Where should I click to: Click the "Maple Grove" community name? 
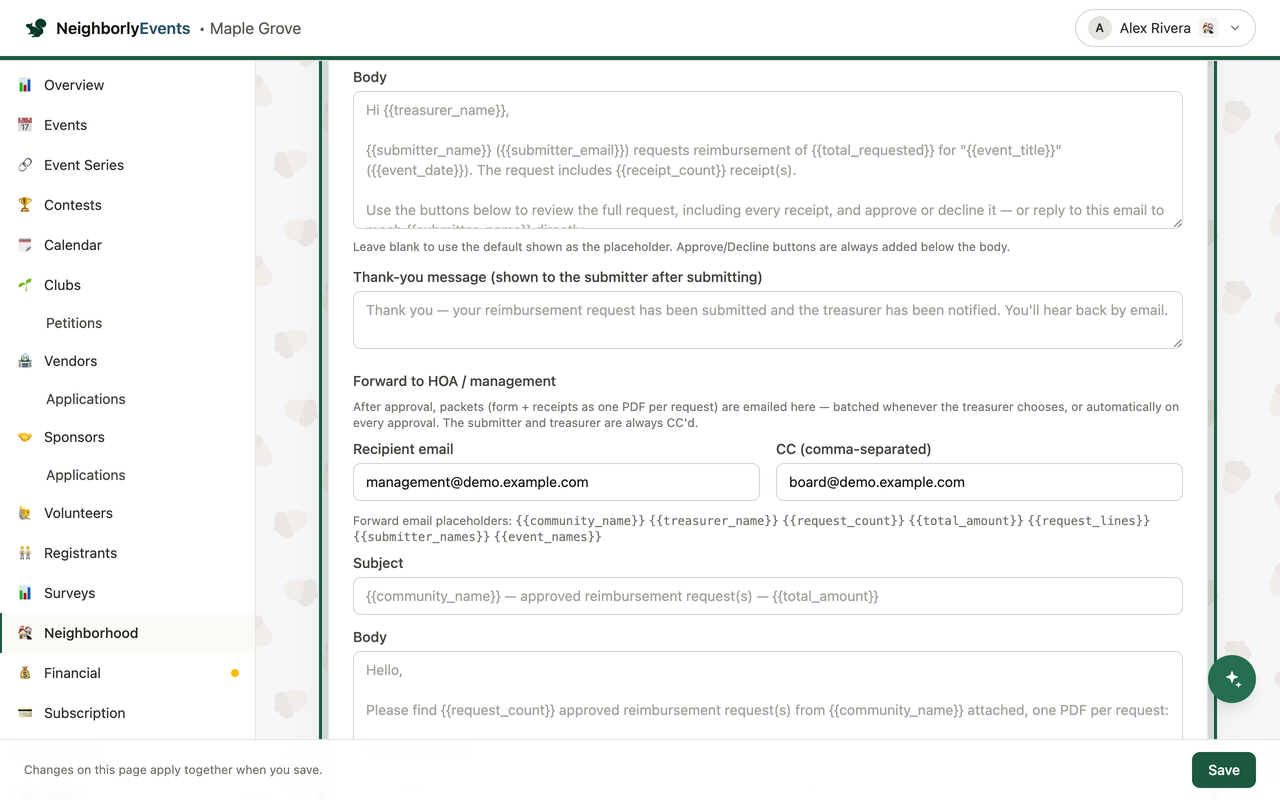255,28
